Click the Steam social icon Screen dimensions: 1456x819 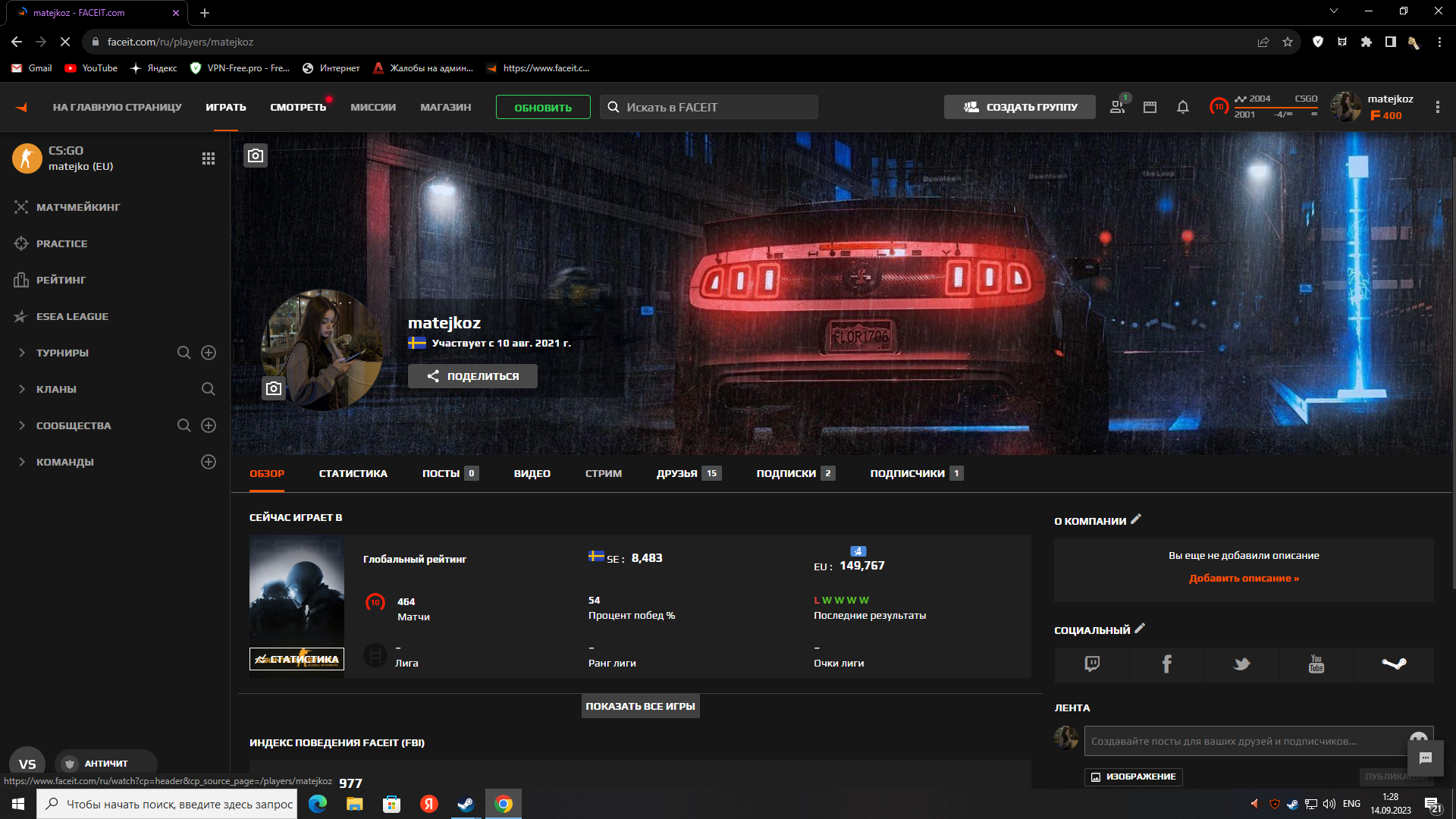click(1394, 664)
